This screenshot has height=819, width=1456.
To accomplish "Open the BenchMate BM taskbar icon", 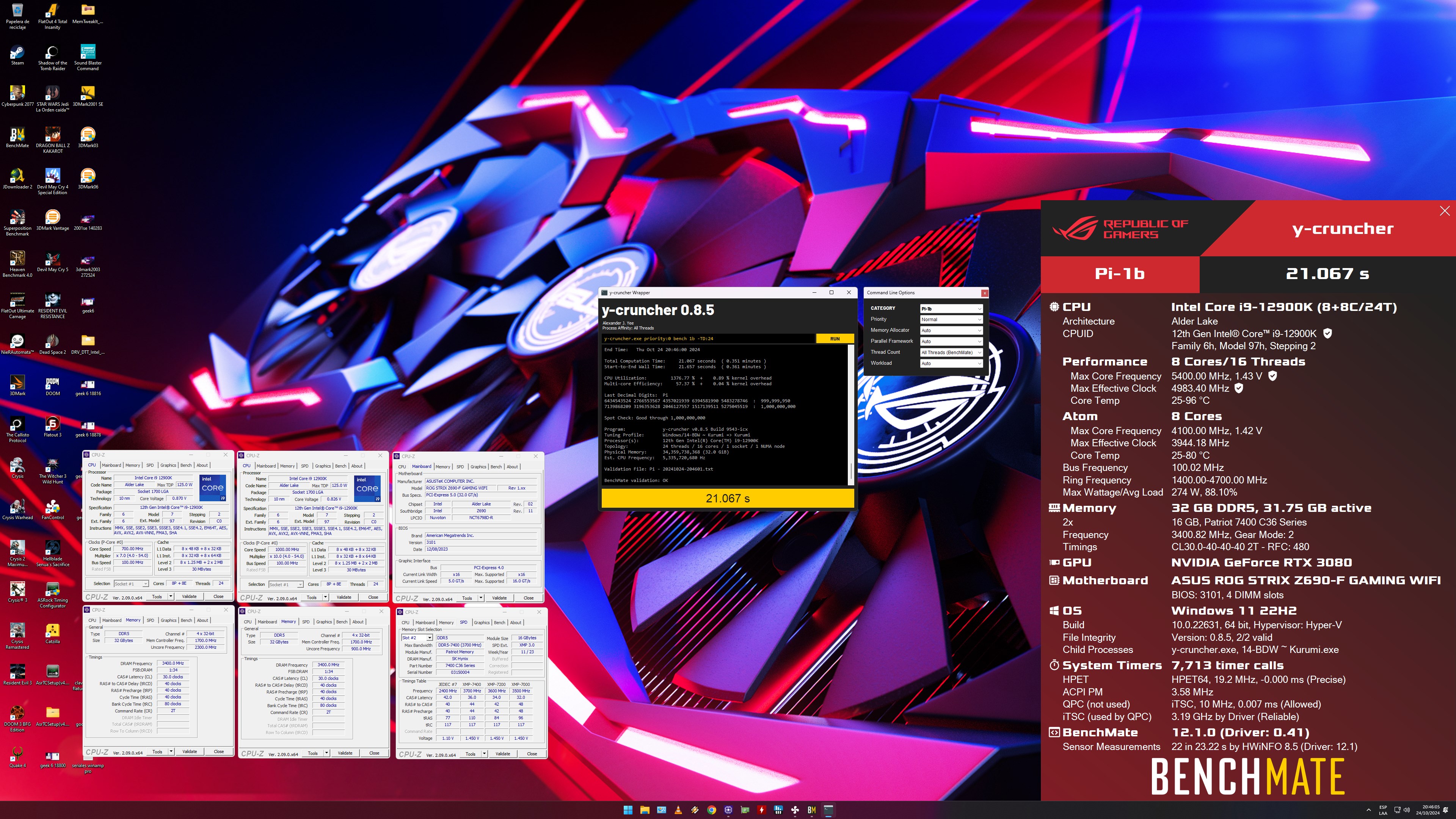I will (x=812, y=810).
